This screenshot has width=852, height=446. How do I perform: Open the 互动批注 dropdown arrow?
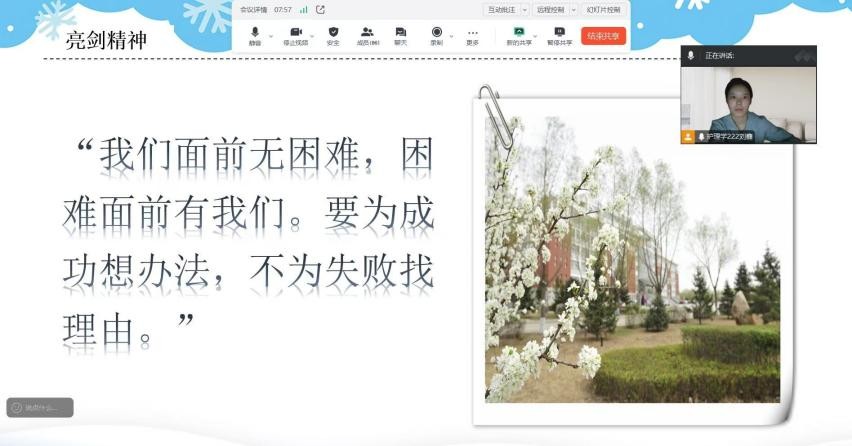point(524,9)
